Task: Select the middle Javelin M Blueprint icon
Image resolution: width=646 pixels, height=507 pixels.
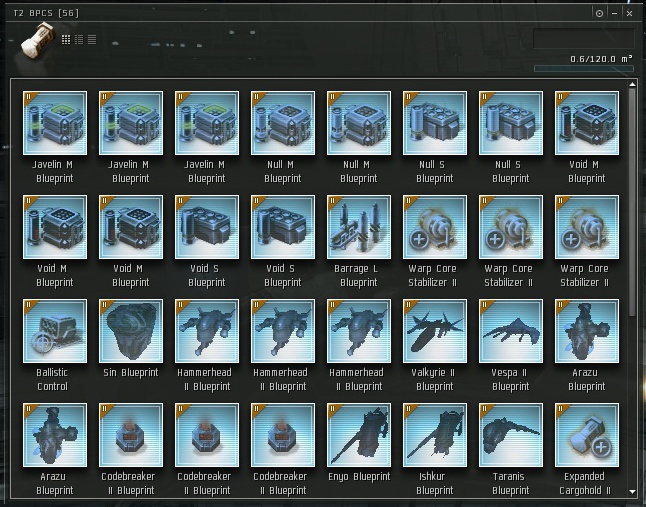Action: tap(131, 123)
